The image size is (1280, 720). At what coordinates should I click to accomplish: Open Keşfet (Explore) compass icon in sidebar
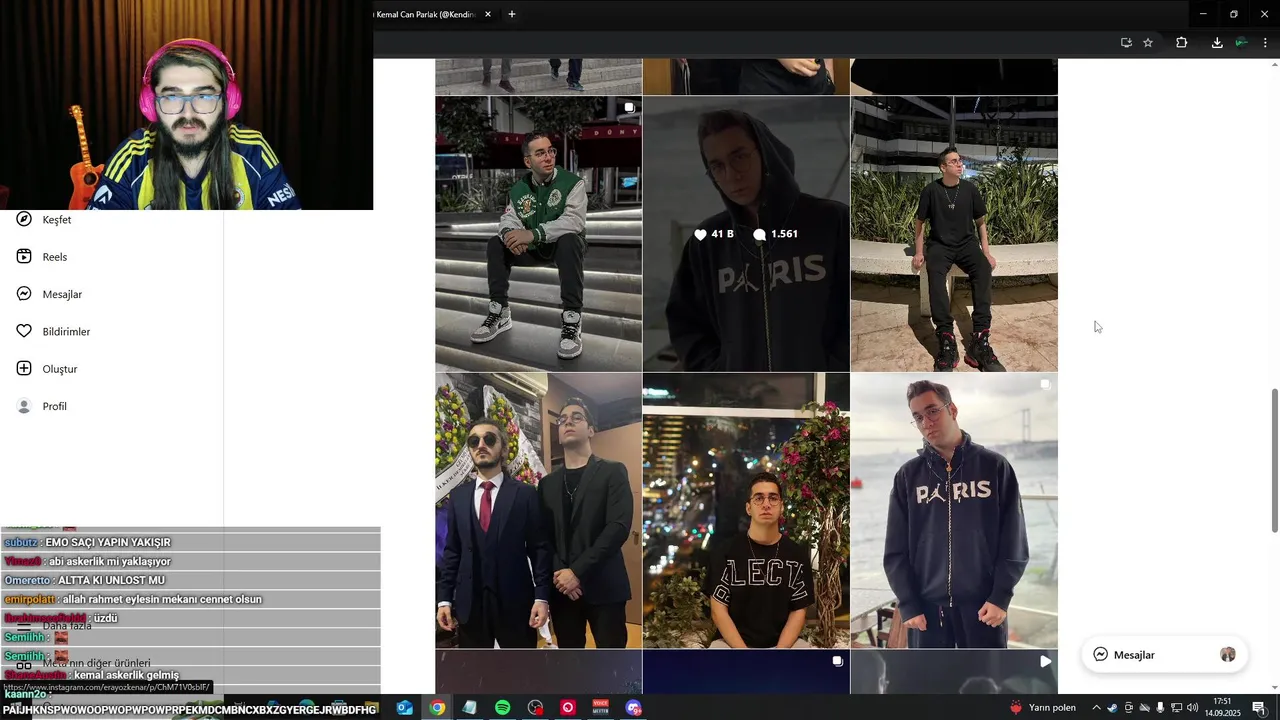click(24, 219)
